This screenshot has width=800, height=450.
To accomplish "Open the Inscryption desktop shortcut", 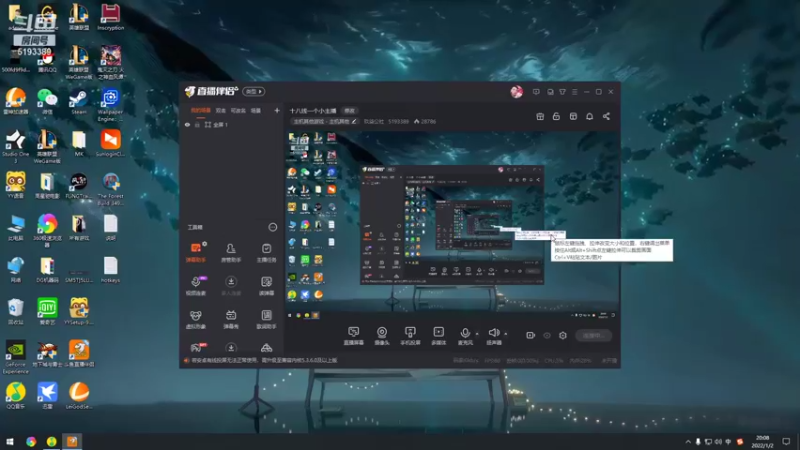I will click(x=110, y=17).
